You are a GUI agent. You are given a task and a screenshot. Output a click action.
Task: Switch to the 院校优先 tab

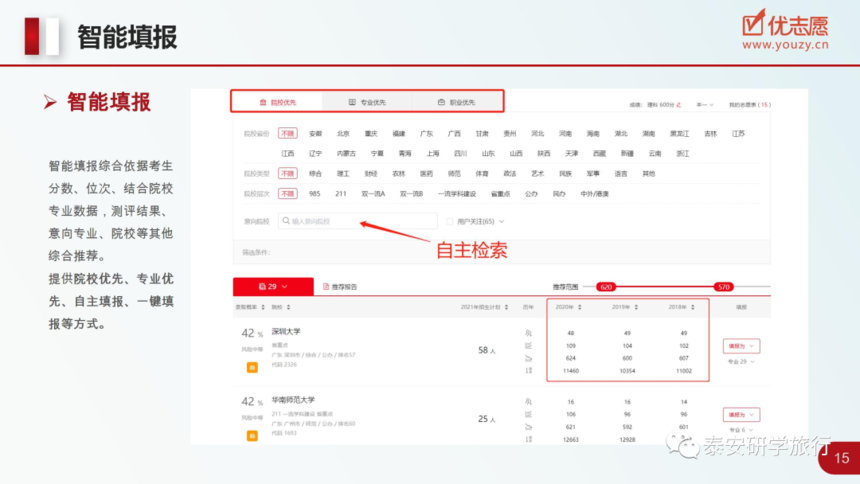pos(278,102)
